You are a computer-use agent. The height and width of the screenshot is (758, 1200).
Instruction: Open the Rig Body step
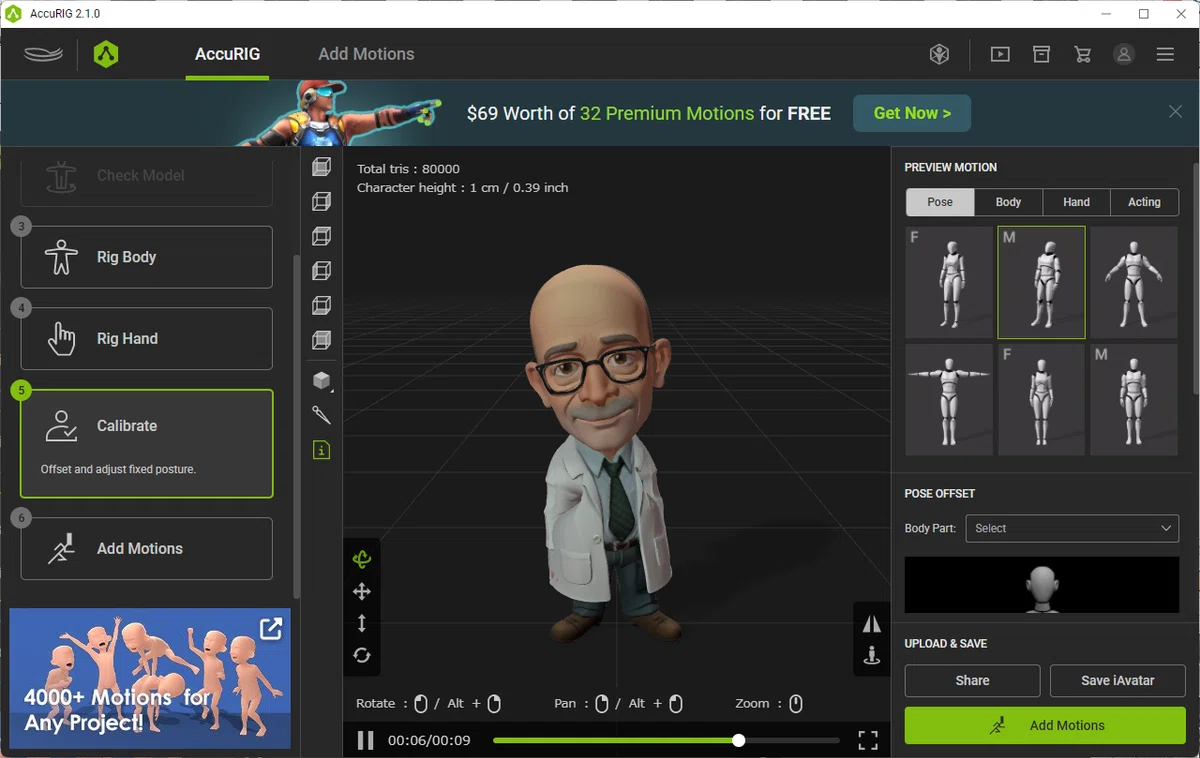pos(147,257)
